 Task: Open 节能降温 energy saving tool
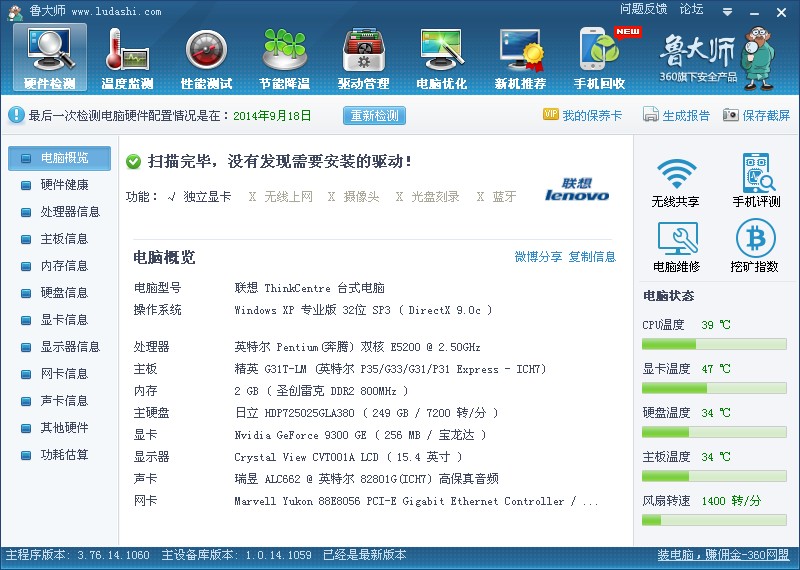285,59
